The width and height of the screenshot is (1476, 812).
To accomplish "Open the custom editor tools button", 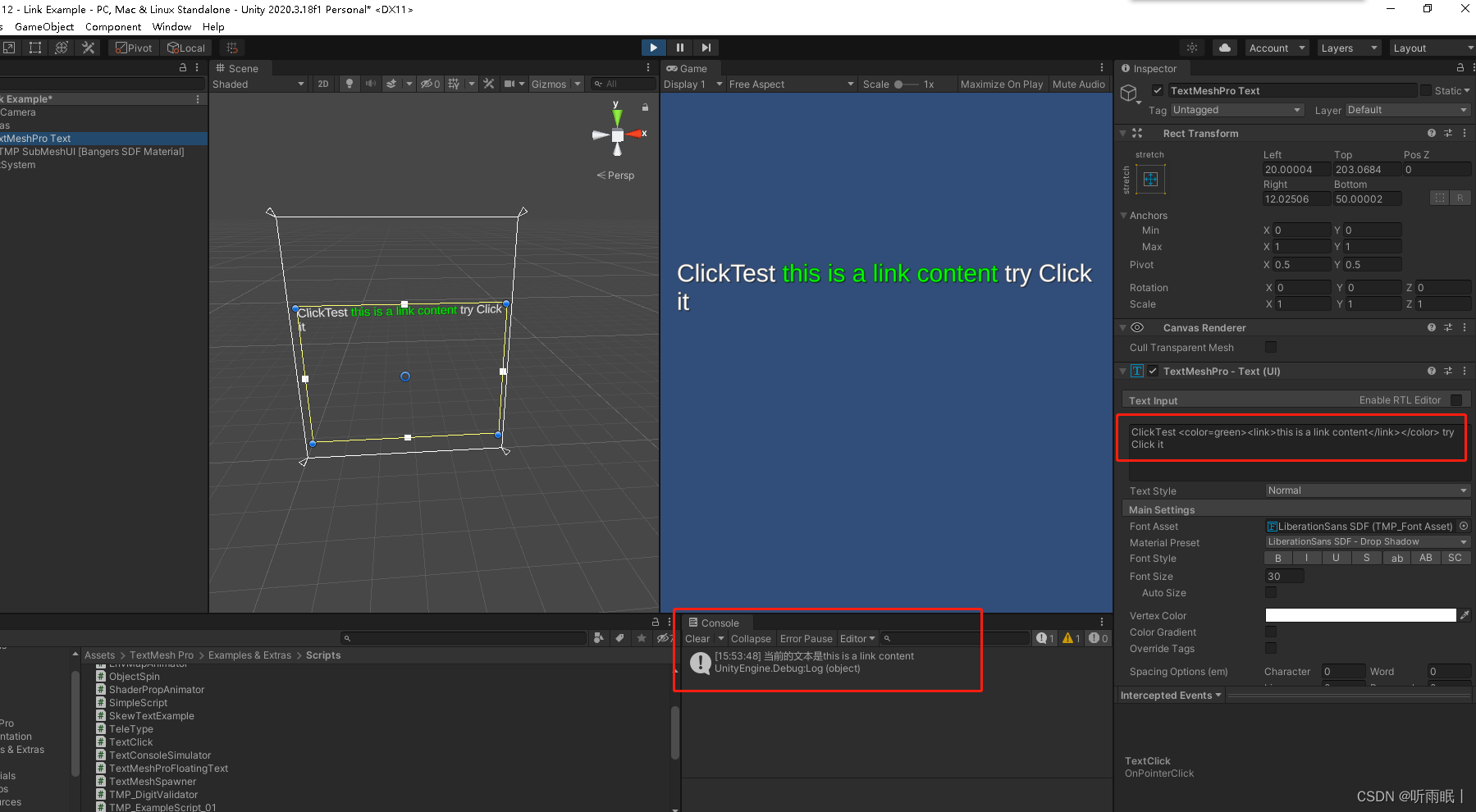I will coord(89,48).
